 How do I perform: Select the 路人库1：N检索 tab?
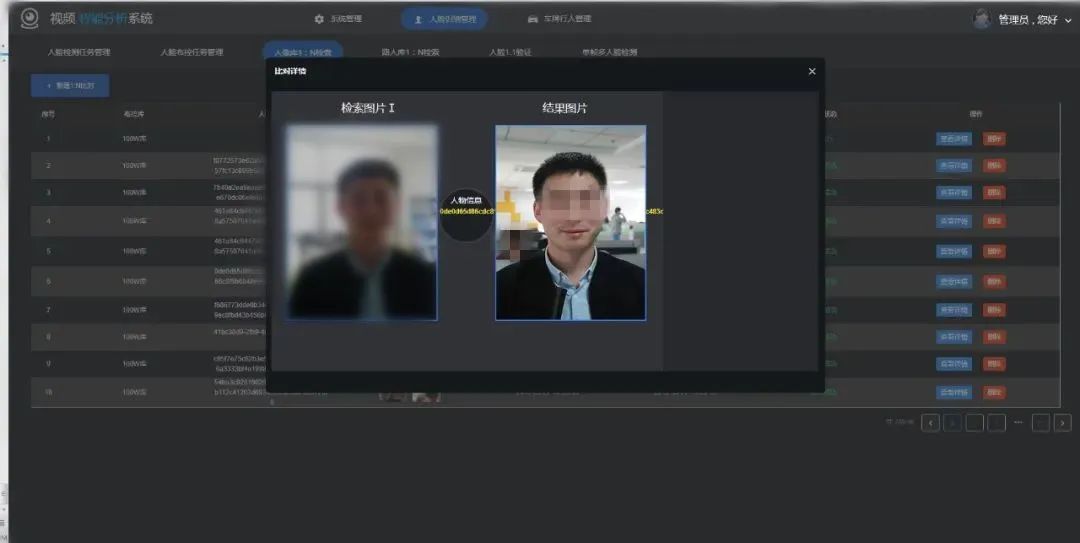tap(410, 52)
